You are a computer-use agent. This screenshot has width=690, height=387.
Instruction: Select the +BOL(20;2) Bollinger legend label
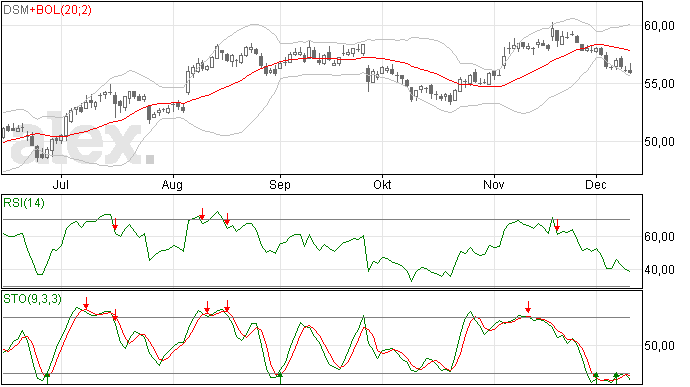point(61,10)
